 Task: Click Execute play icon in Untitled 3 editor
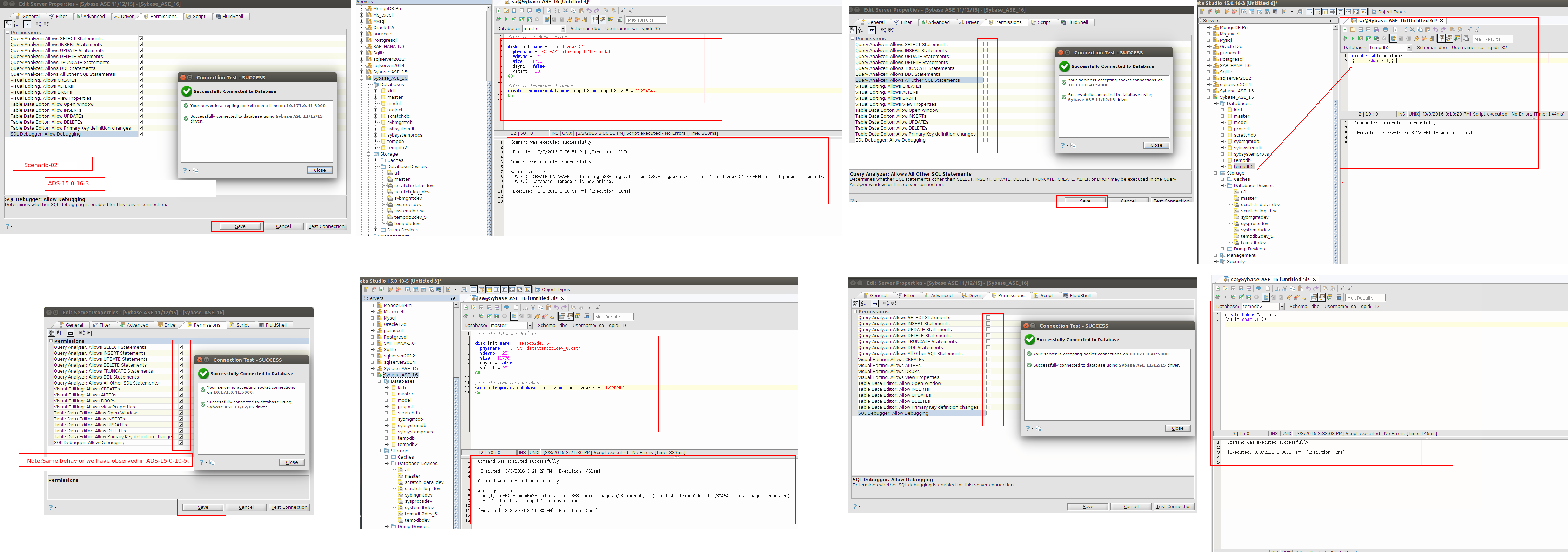[473, 316]
